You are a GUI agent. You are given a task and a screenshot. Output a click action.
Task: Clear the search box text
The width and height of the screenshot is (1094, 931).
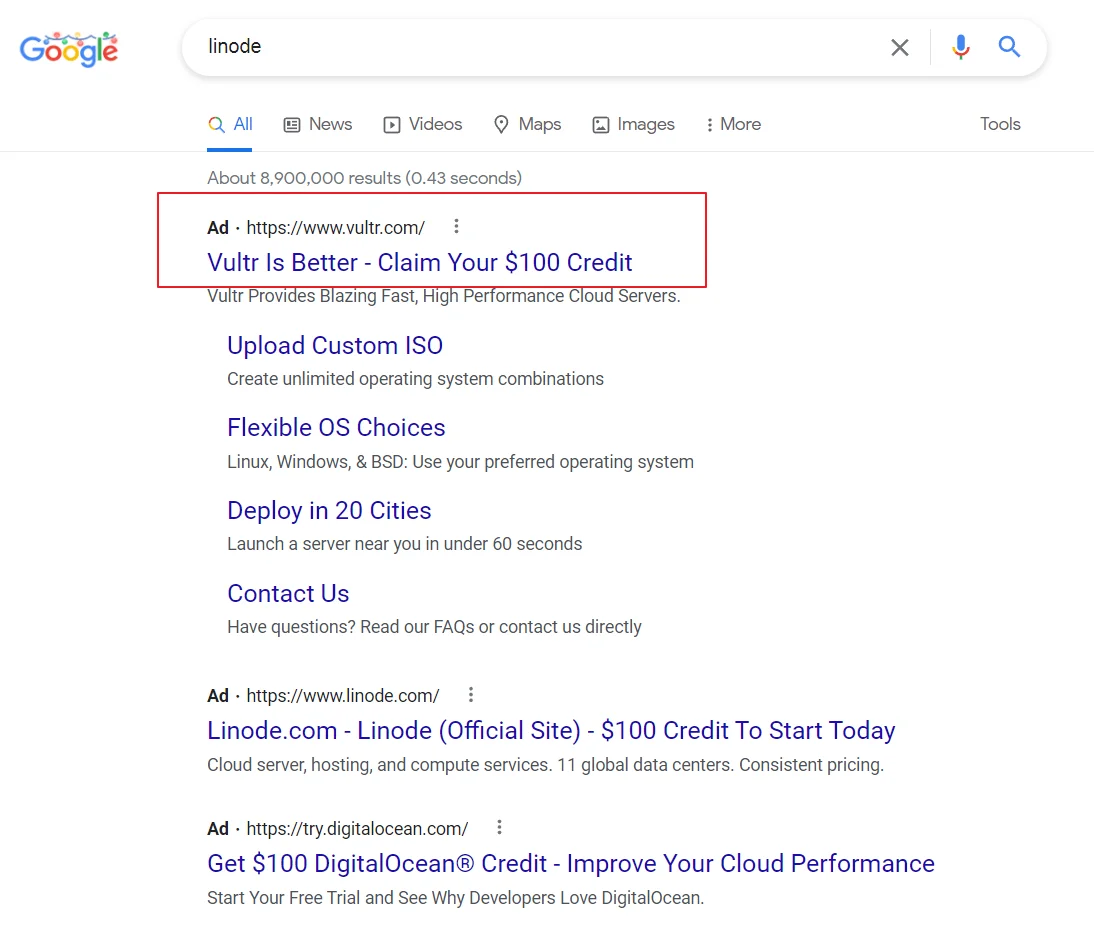pos(900,47)
